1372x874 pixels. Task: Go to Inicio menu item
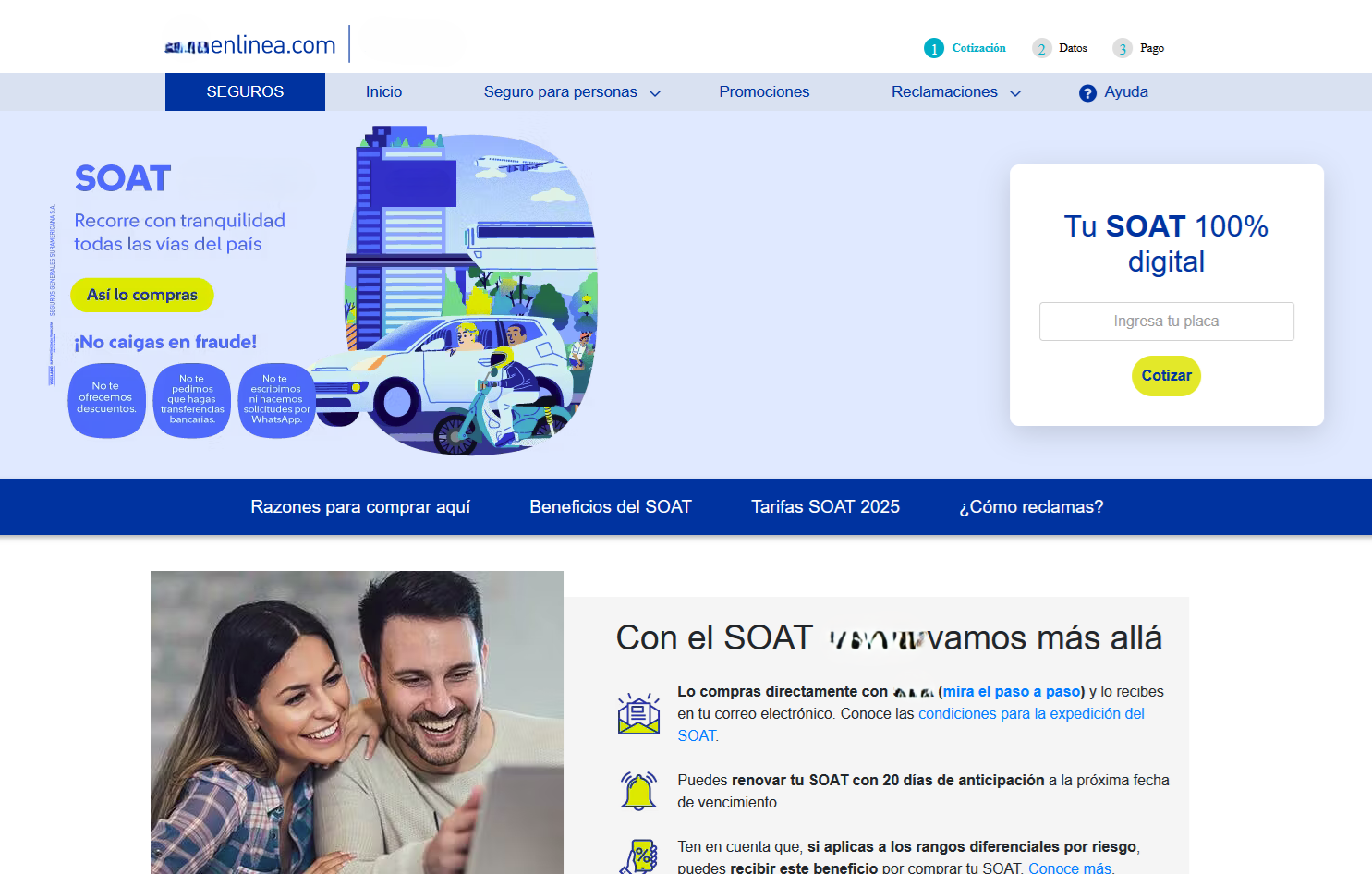383,92
